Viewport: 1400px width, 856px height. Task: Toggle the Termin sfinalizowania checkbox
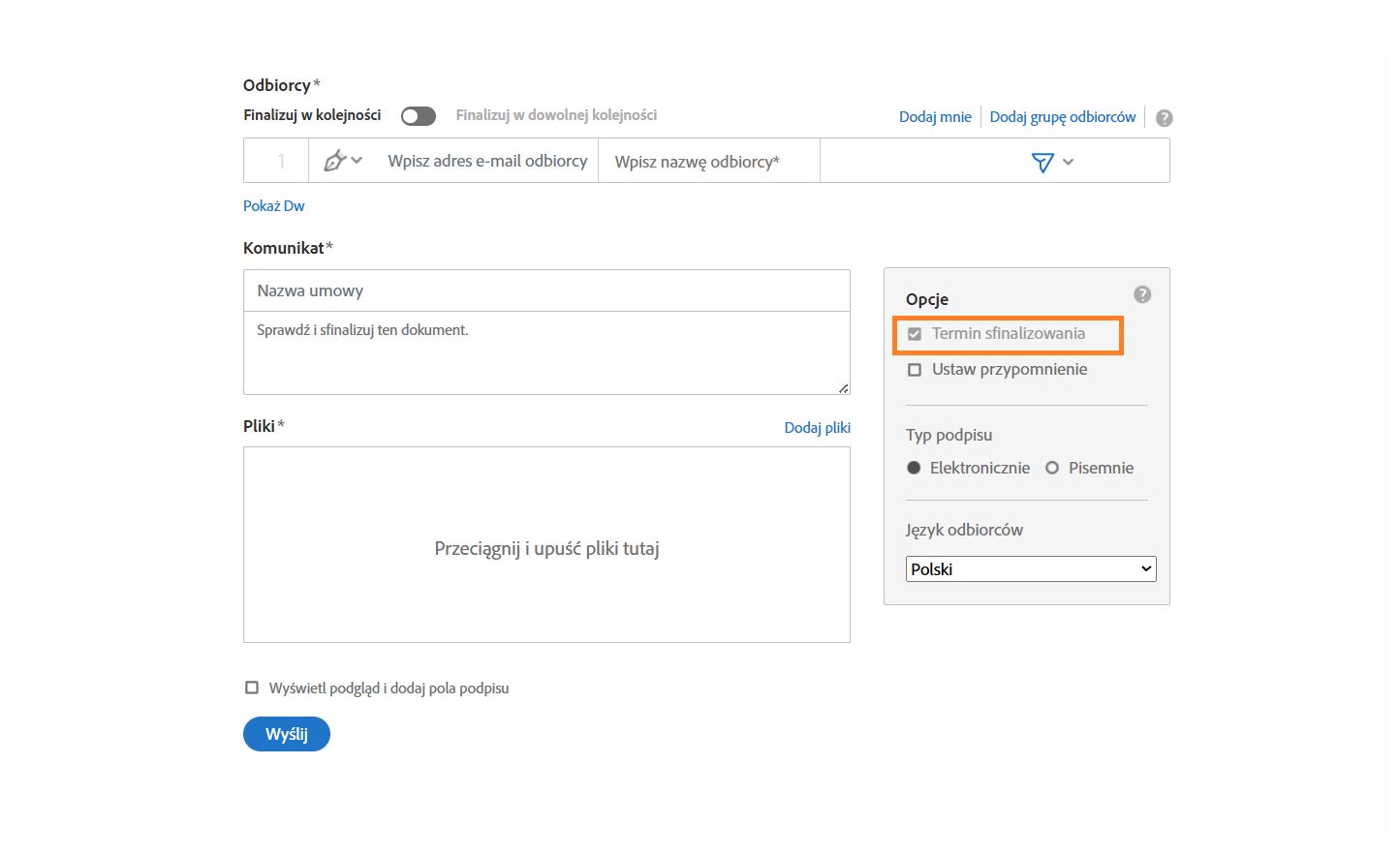(915, 334)
